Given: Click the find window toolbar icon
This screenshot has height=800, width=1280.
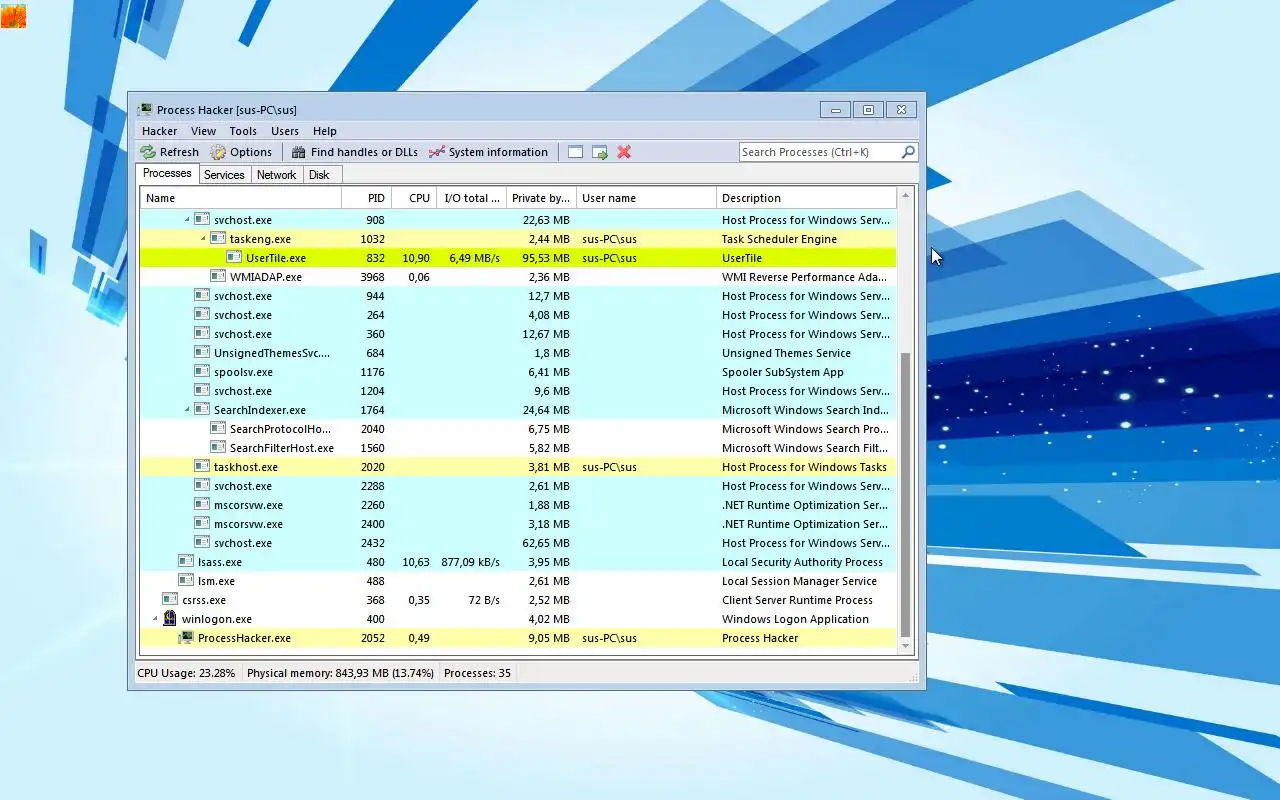Looking at the screenshot, I should click(575, 152).
